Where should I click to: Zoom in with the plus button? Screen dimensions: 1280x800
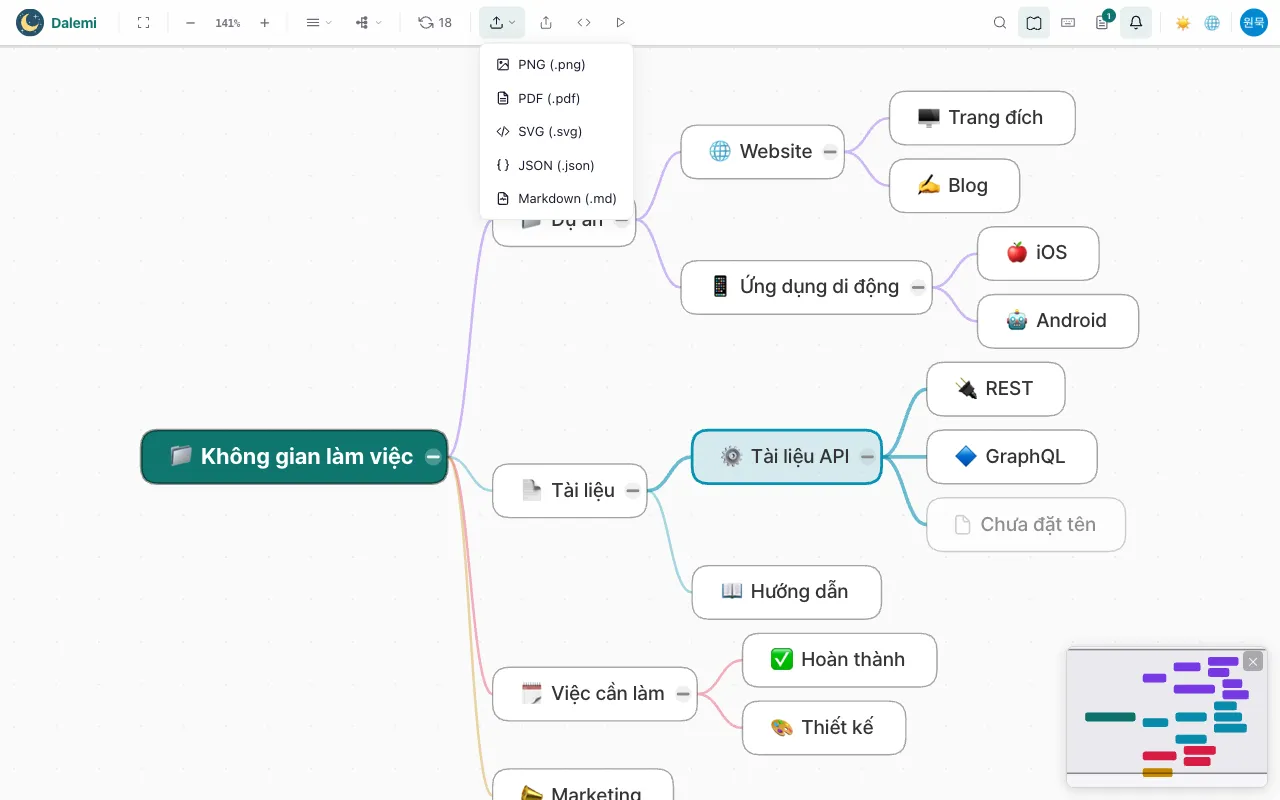tap(264, 22)
